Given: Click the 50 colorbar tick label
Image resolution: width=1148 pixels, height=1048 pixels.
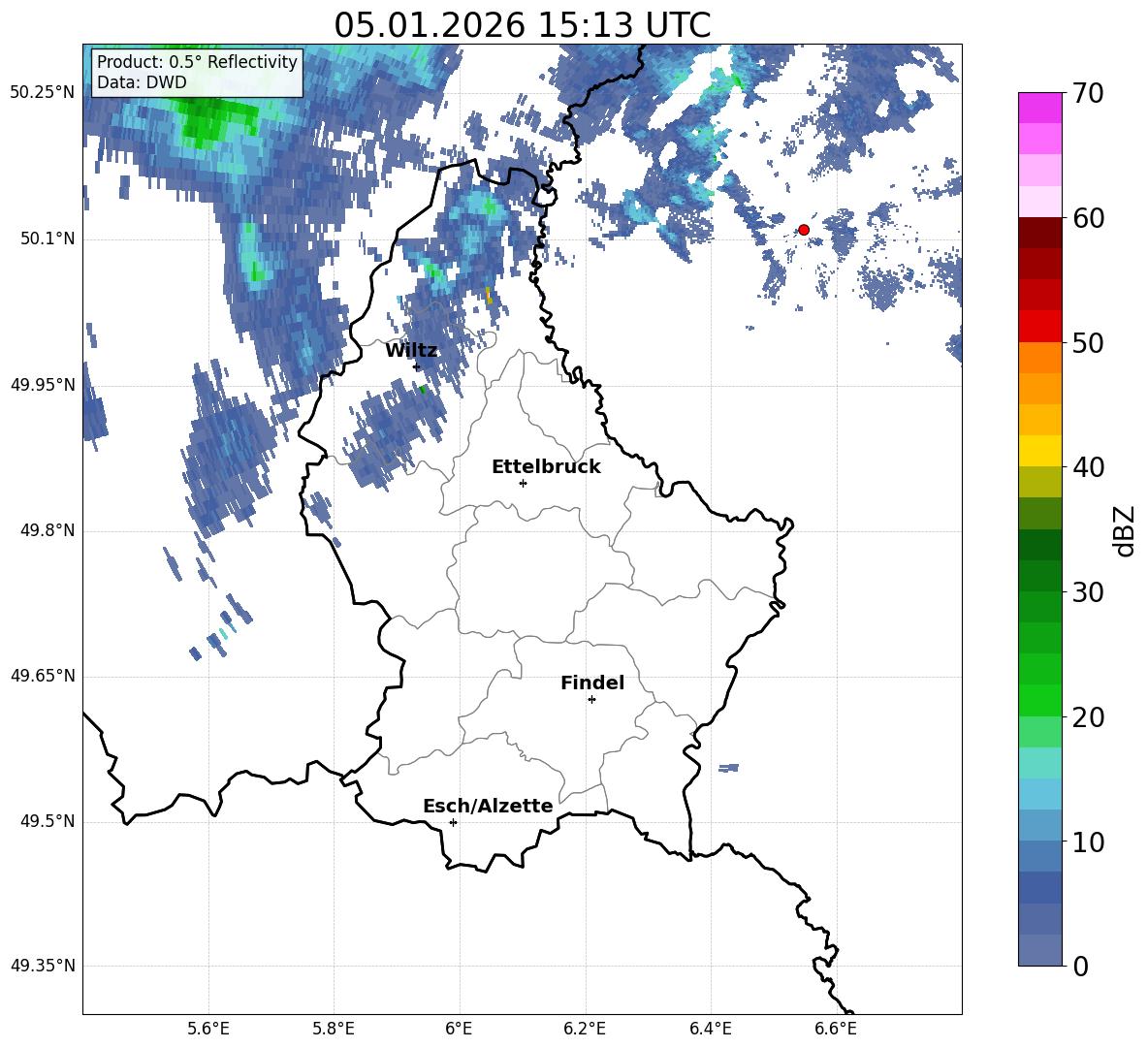Looking at the screenshot, I should tap(1088, 343).
